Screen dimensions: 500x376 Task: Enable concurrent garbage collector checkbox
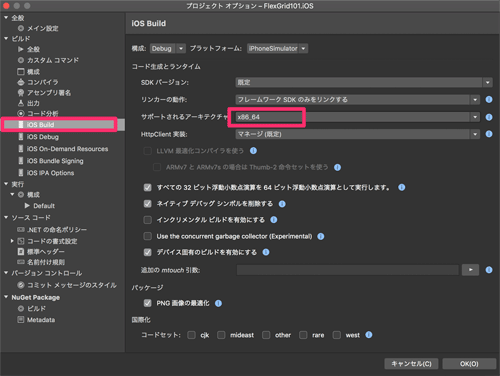(x=147, y=236)
